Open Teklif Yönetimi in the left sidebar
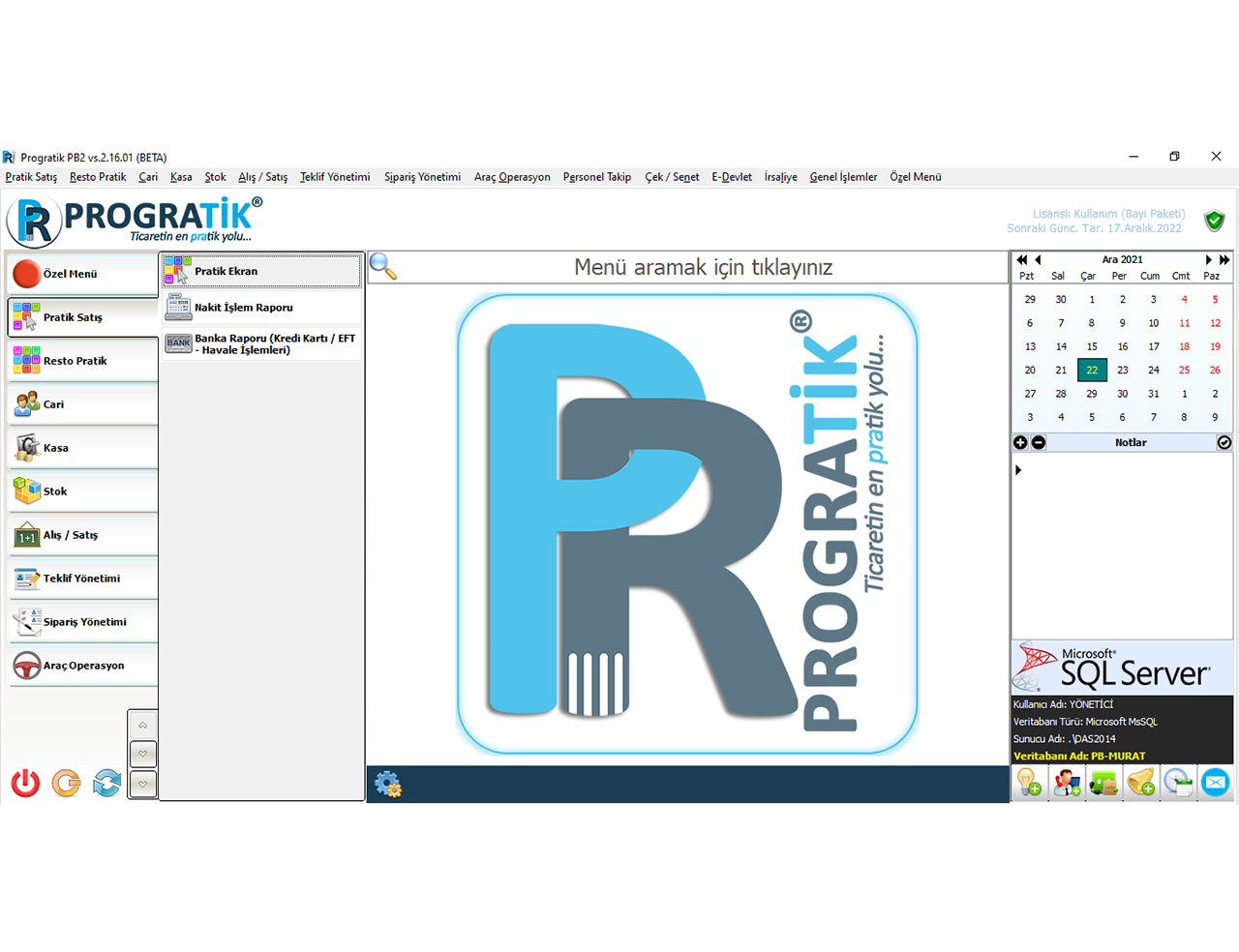Screen dimensions: 1239x952 82,579
